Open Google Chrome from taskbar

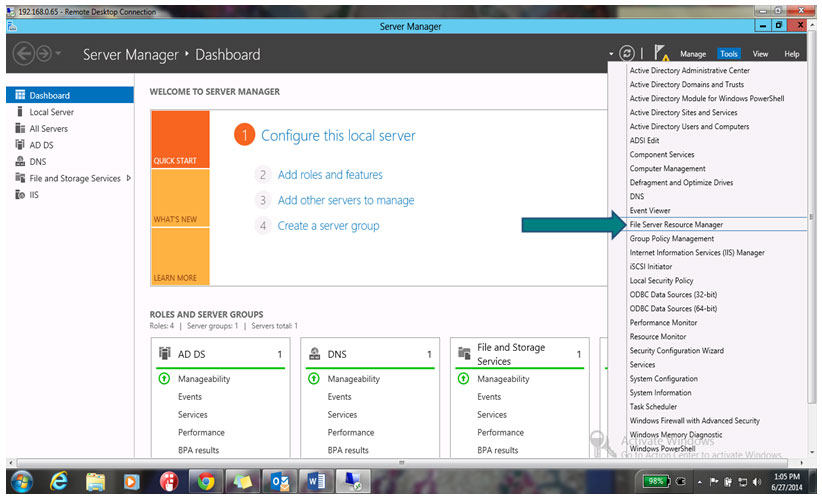pos(206,481)
